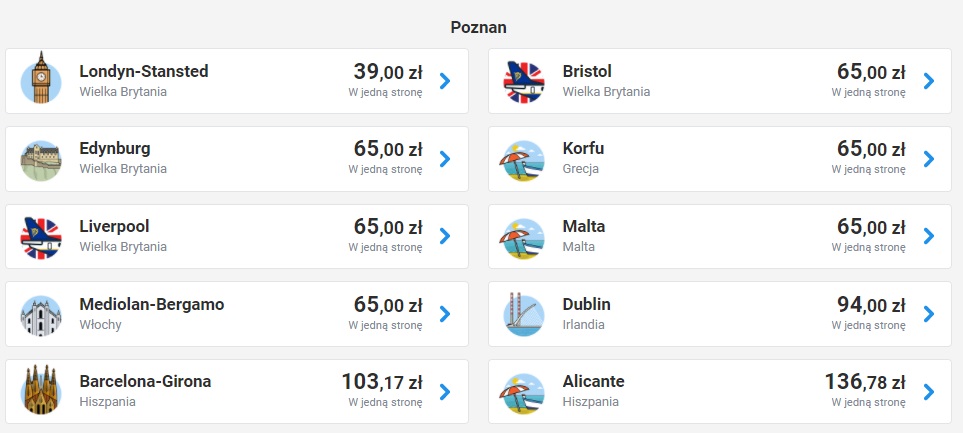
Task: Click the Milan cathedral icon
Action: coord(41,314)
